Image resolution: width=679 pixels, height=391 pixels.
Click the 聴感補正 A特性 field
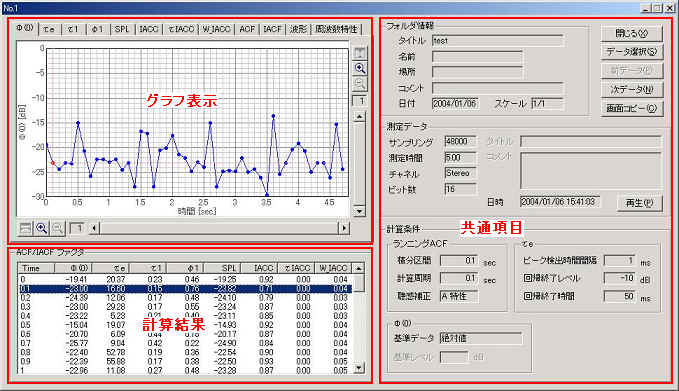459,296
